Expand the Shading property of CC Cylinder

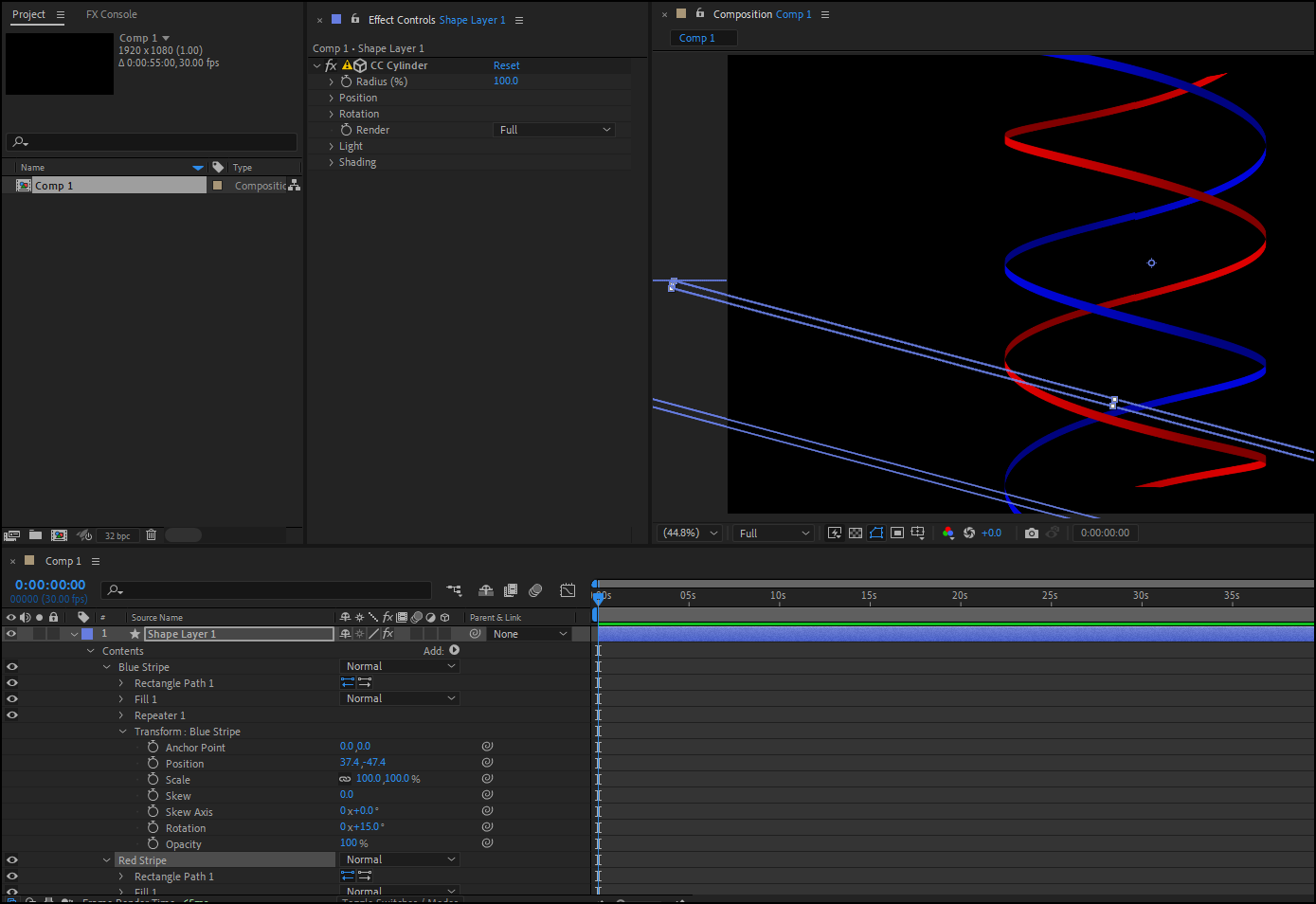tap(331, 162)
